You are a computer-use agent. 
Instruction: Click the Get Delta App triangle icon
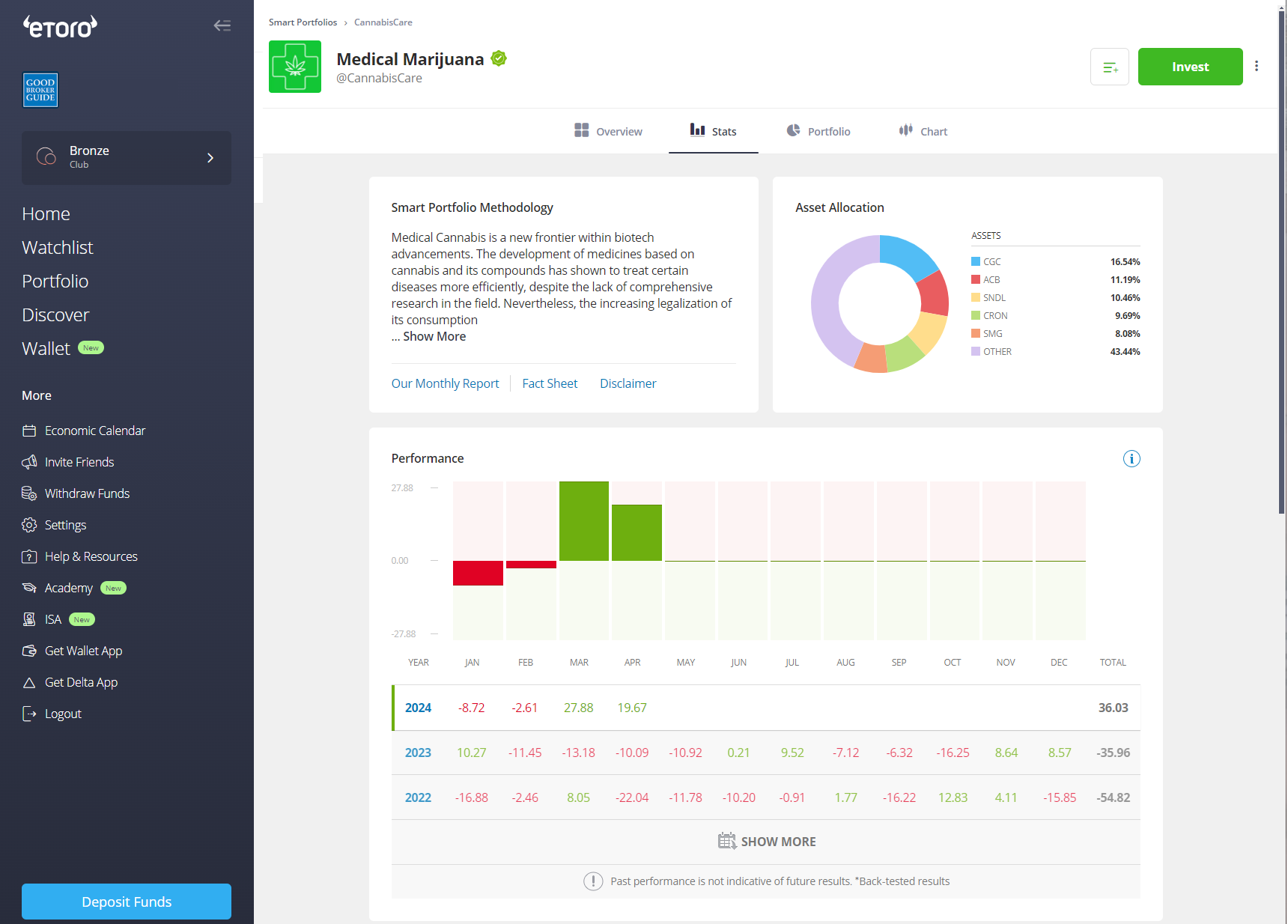coord(29,682)
